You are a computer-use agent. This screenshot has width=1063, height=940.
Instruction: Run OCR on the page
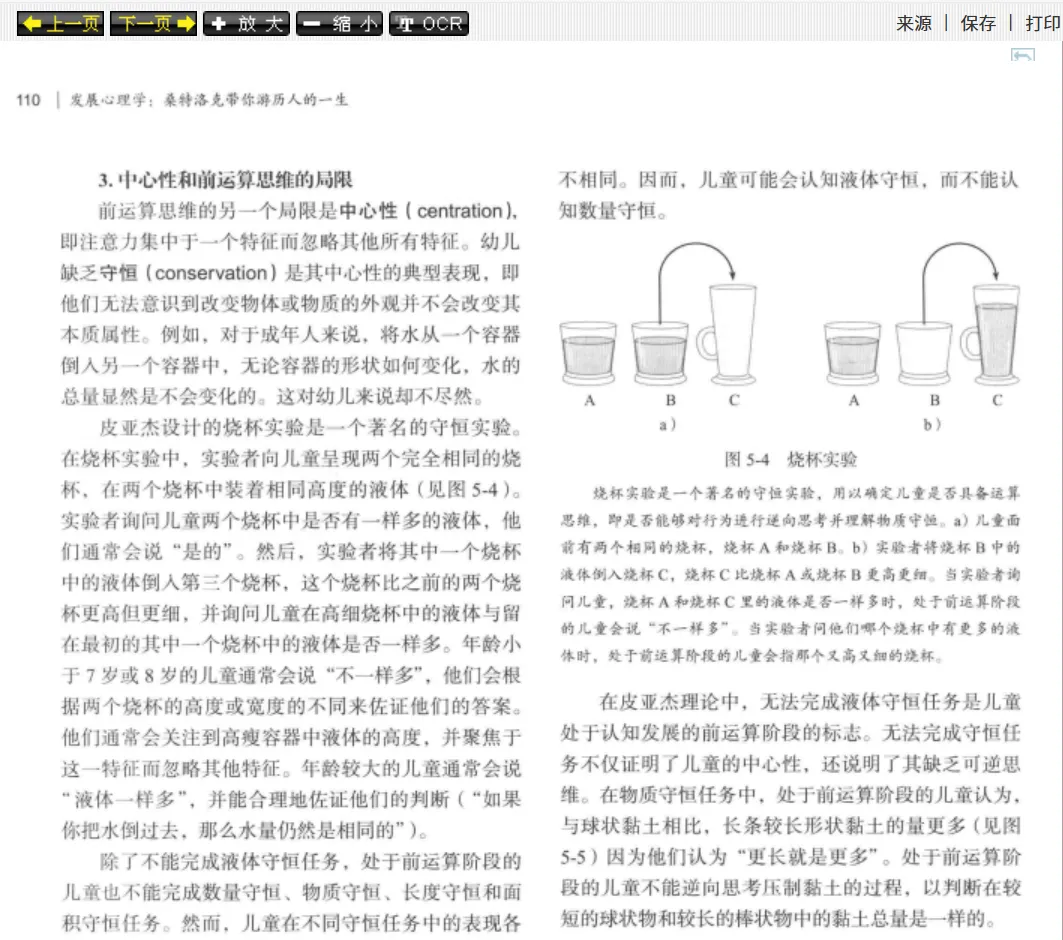point(429,24)
